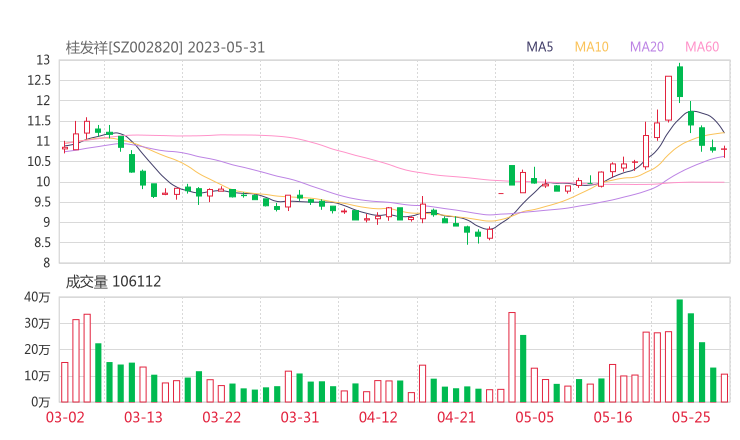Click the 13 price axis label

coord(42,60)
